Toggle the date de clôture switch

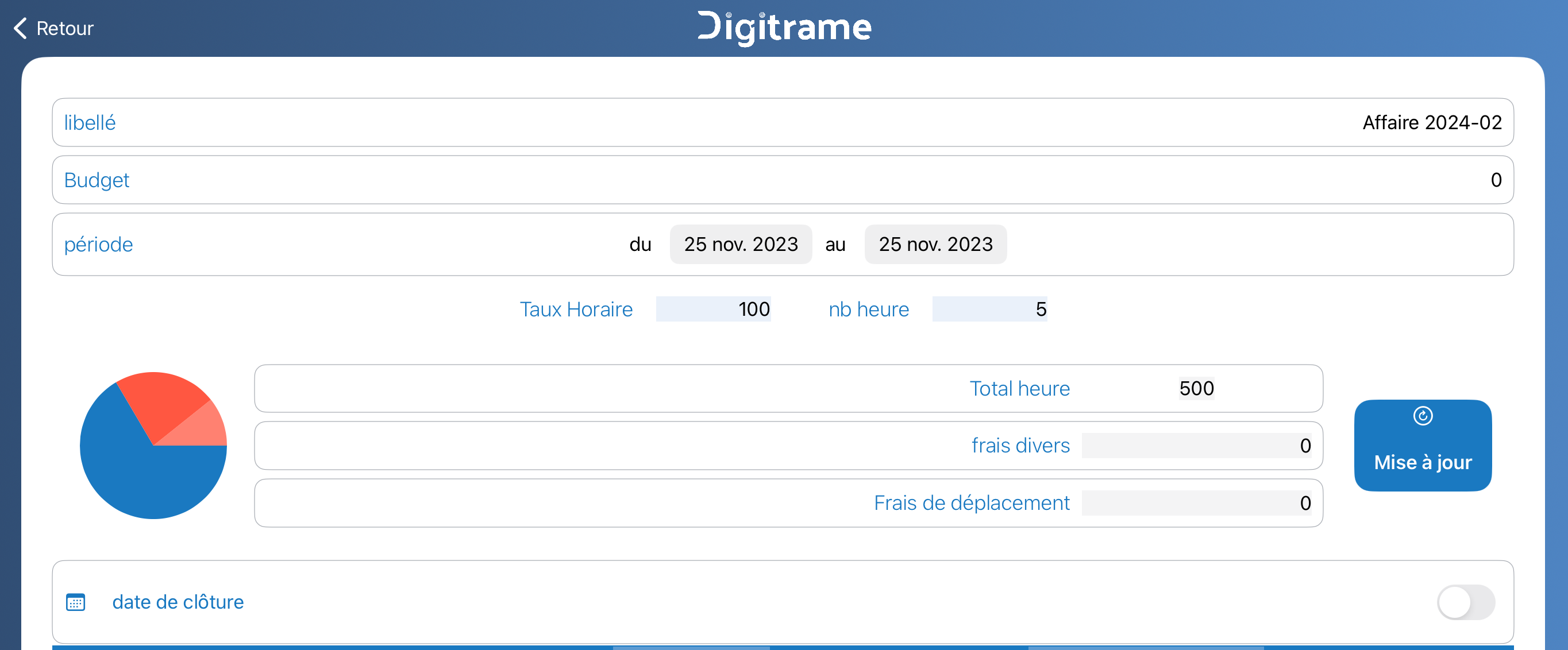[1466, 602]
